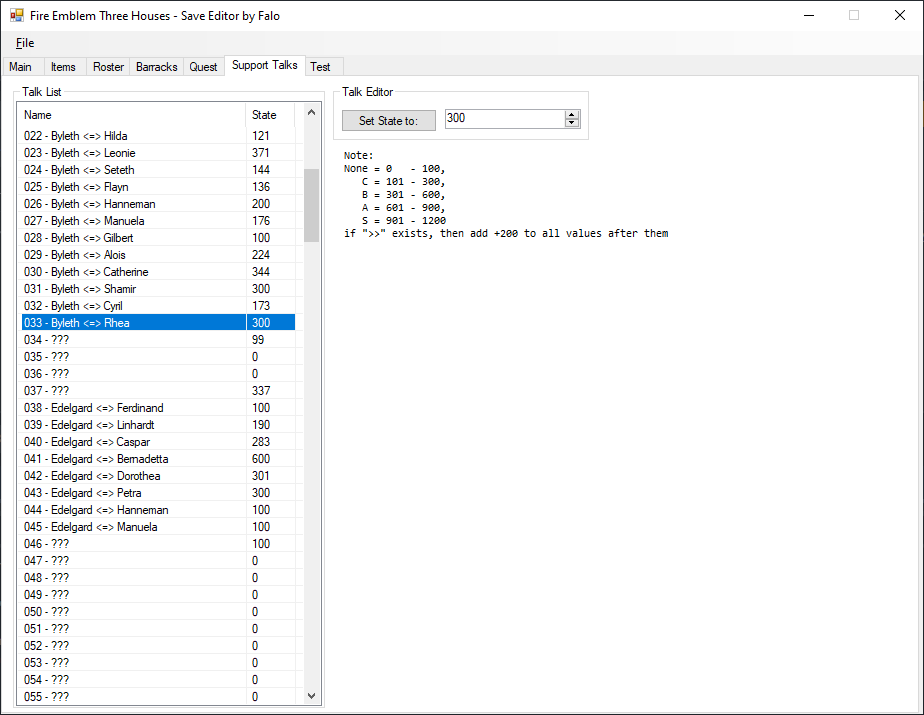Select row 040 - Edelgard <=> Caspar
924x715 pixels.
click(x=159, y=442)
